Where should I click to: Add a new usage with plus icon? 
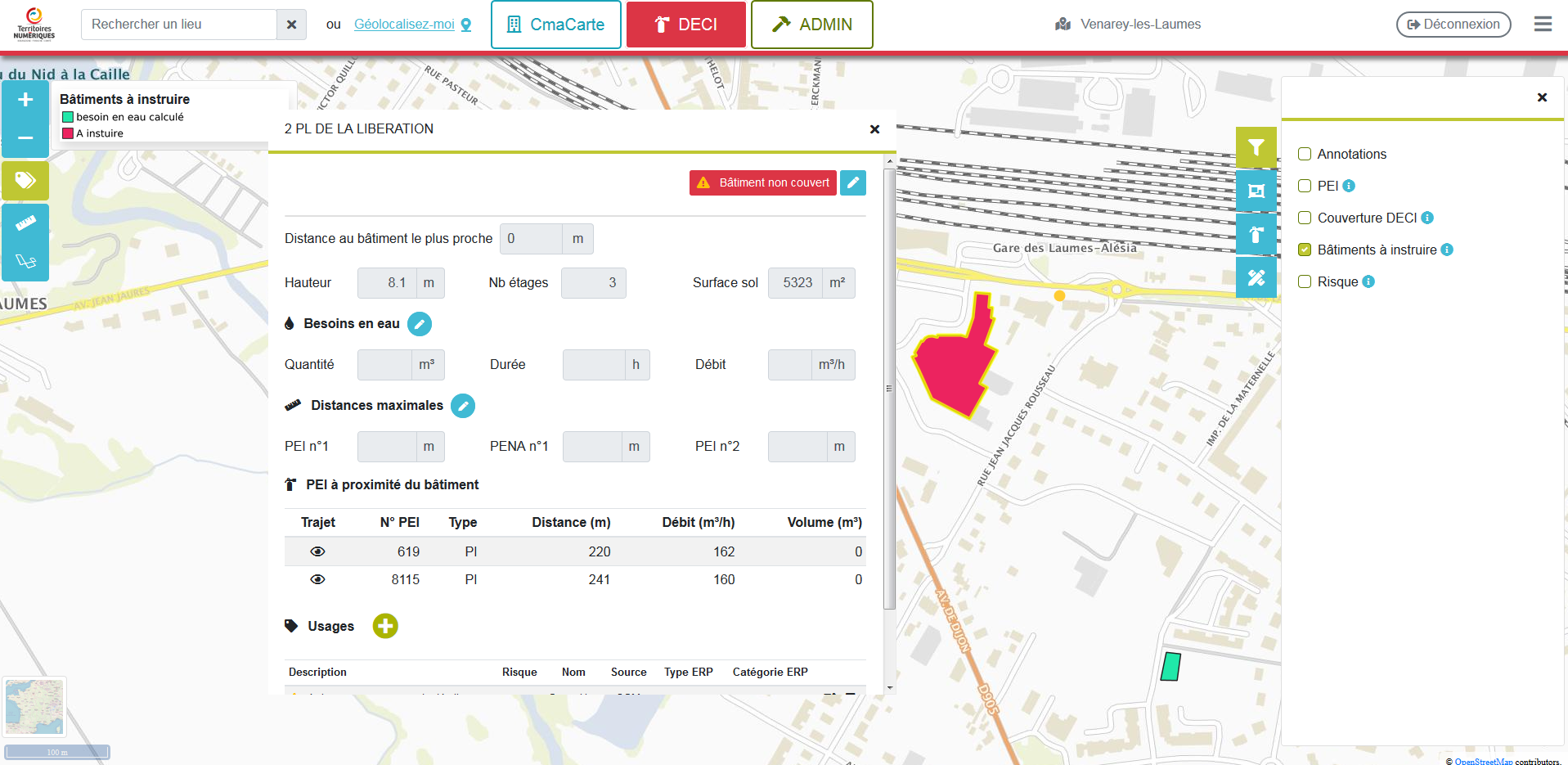point(385,626)
